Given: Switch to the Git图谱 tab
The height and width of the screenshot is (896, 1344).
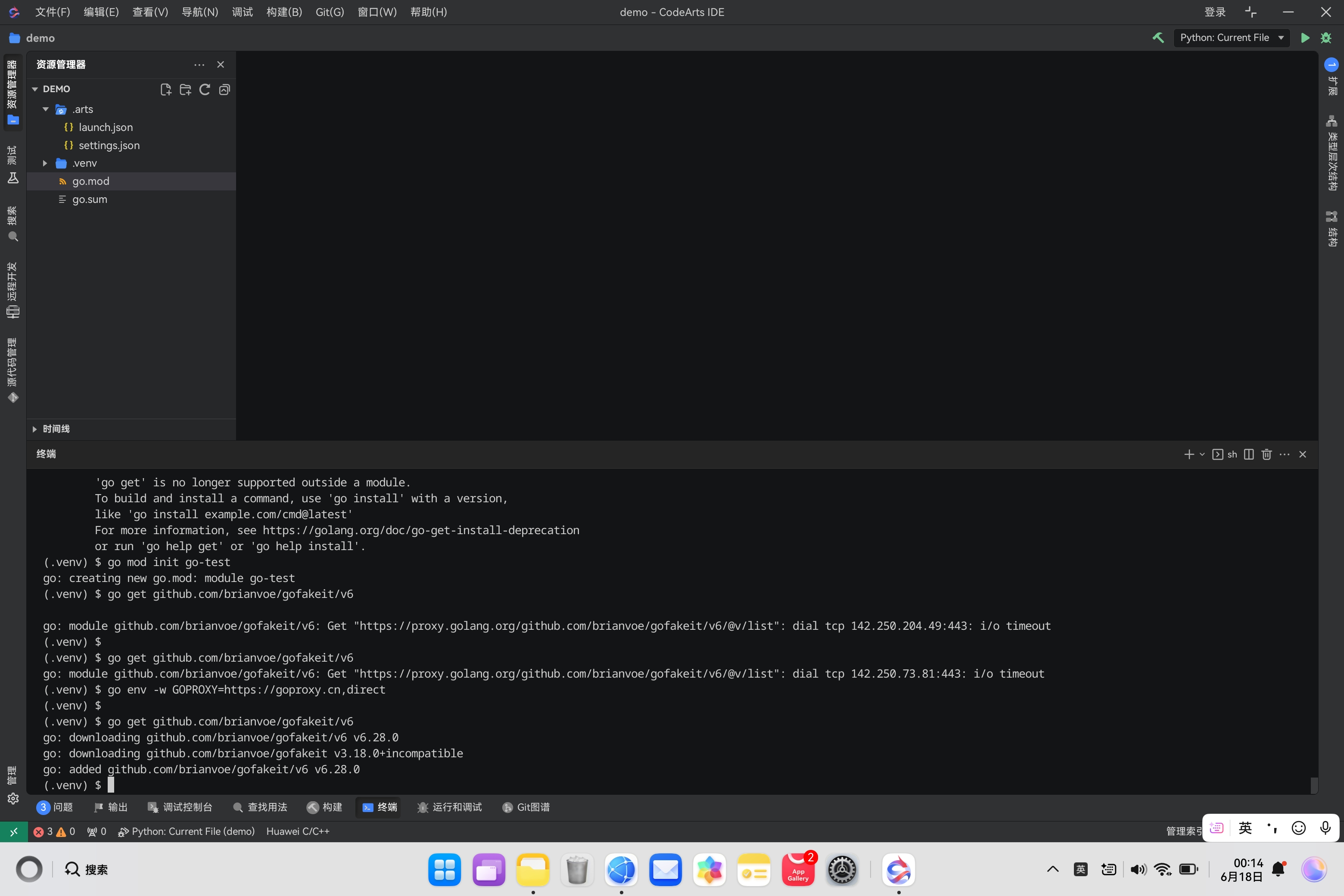Looking at the screenshot, I should click(526, 807).
